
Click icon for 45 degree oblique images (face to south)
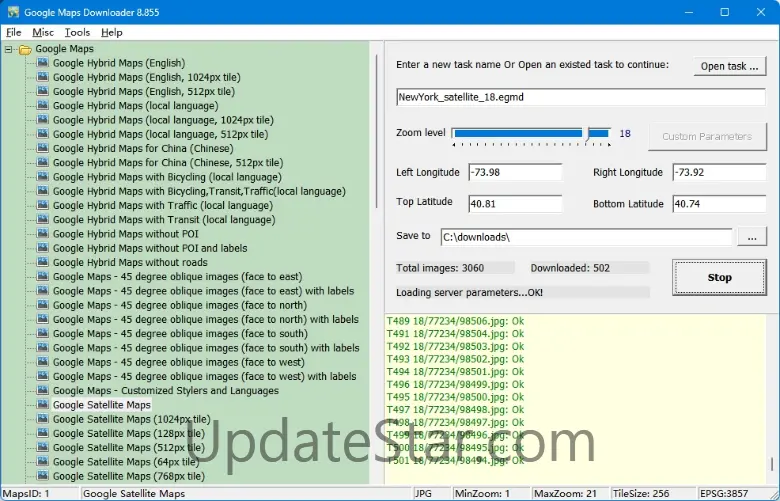pos(43,333)
